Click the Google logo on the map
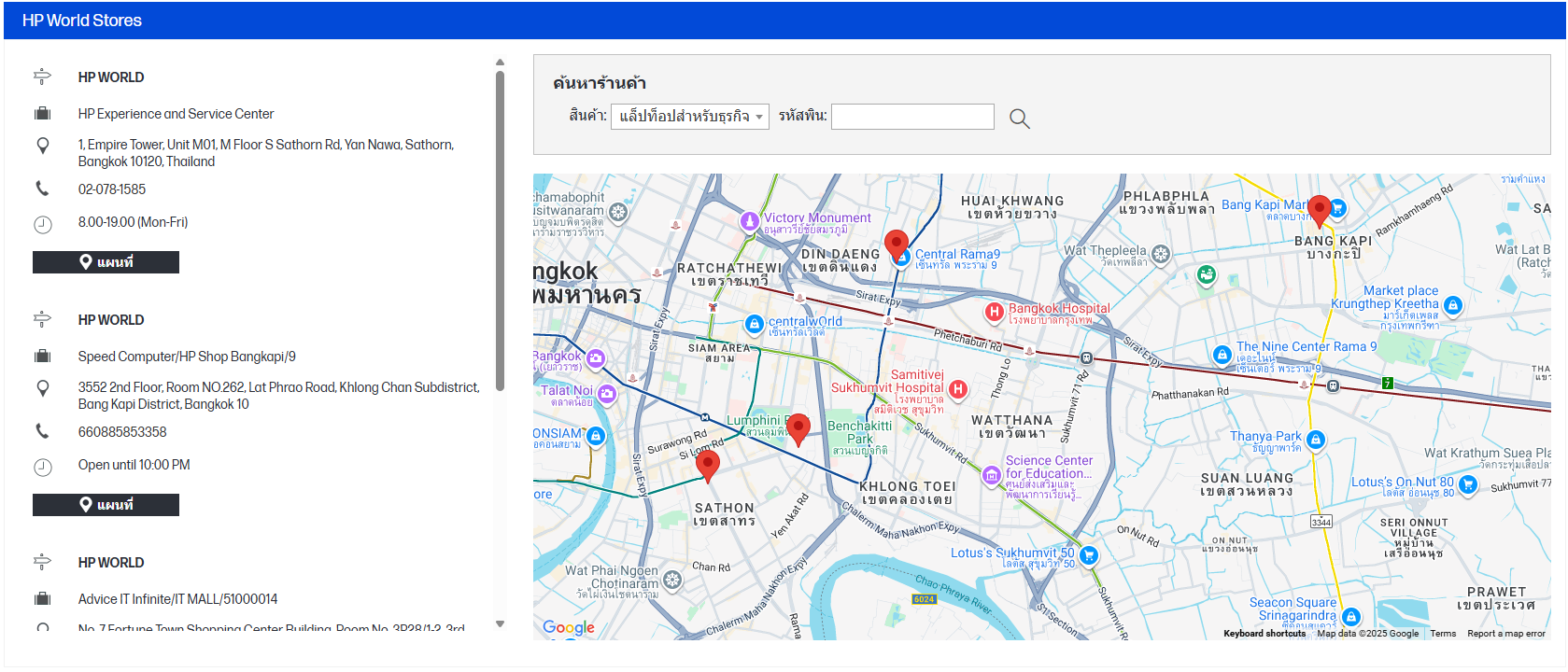This screenshot has height=672, width=1568. click(569, 627)
